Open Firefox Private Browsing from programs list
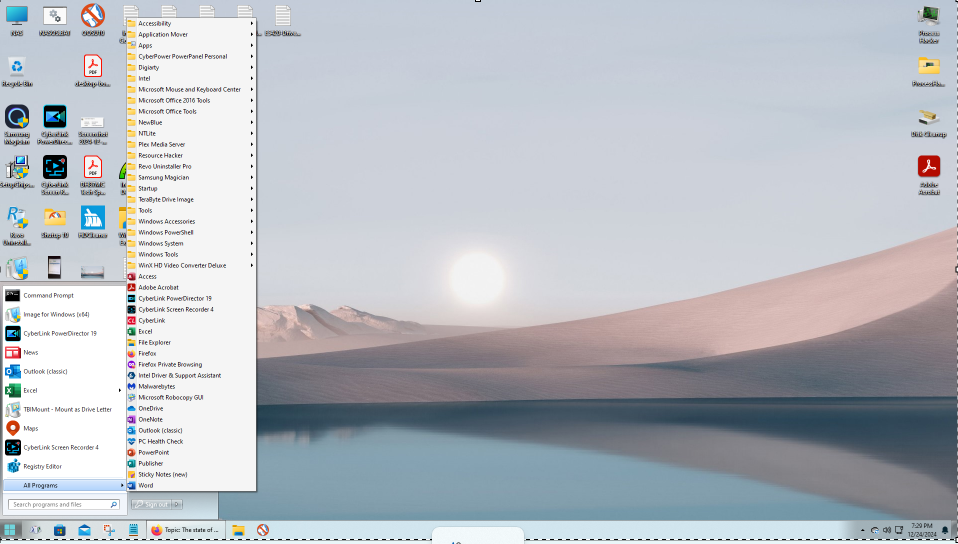Viewport: 958px width, 544px height. click(x=191, y=364)
